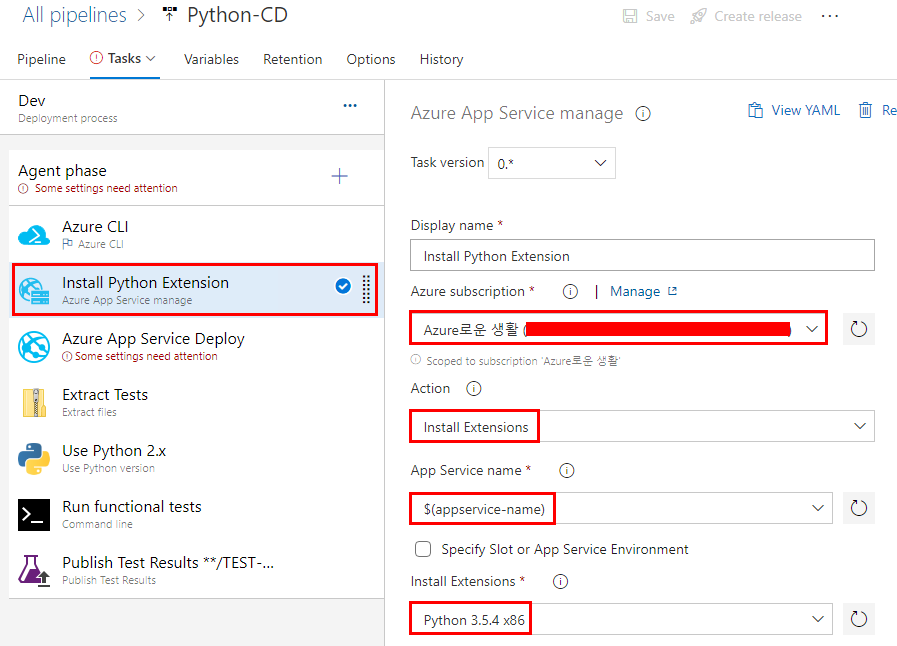Click the Tasks tab warning icon
Viewport: 897px width, 646px height.
[x=97, y=58]
